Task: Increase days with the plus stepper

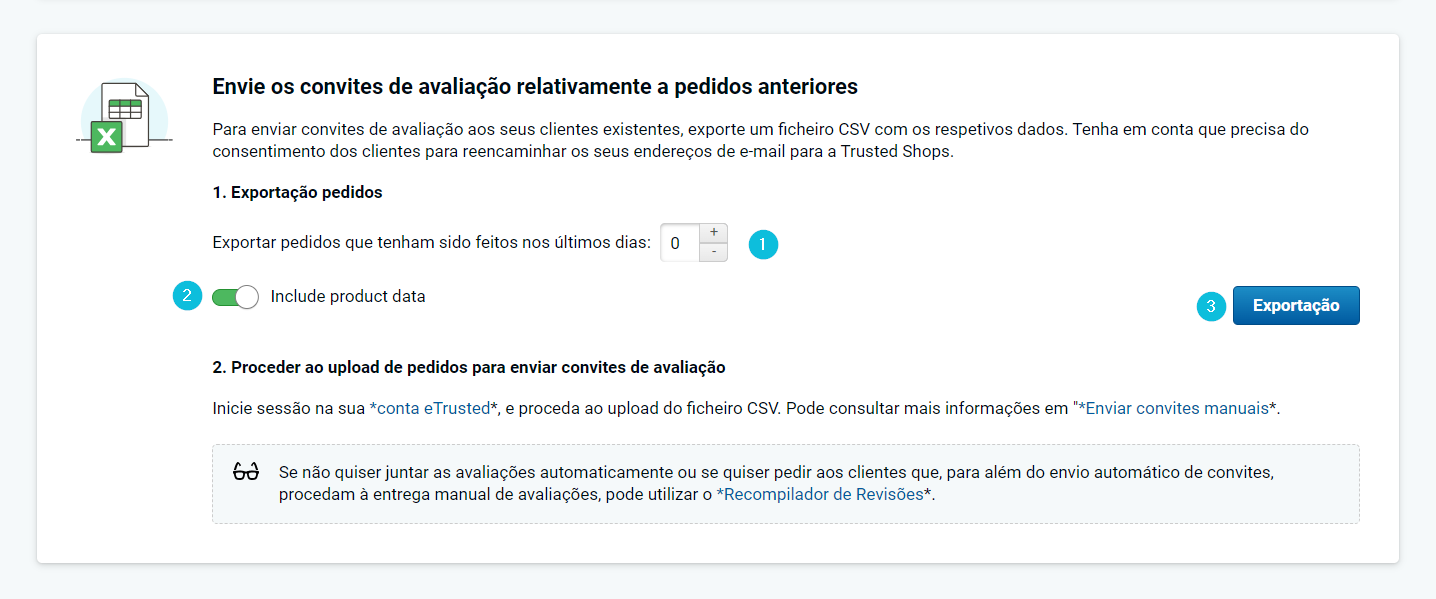Action: point(713,233)
